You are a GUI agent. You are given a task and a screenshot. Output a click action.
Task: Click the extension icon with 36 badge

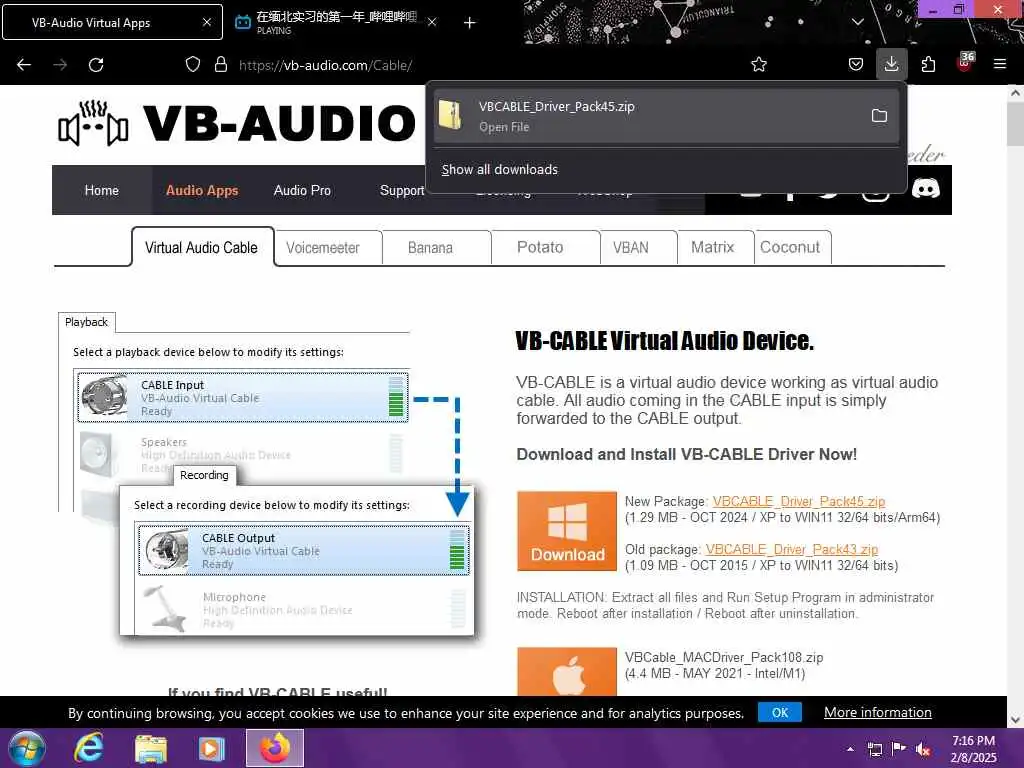point(965,63)
